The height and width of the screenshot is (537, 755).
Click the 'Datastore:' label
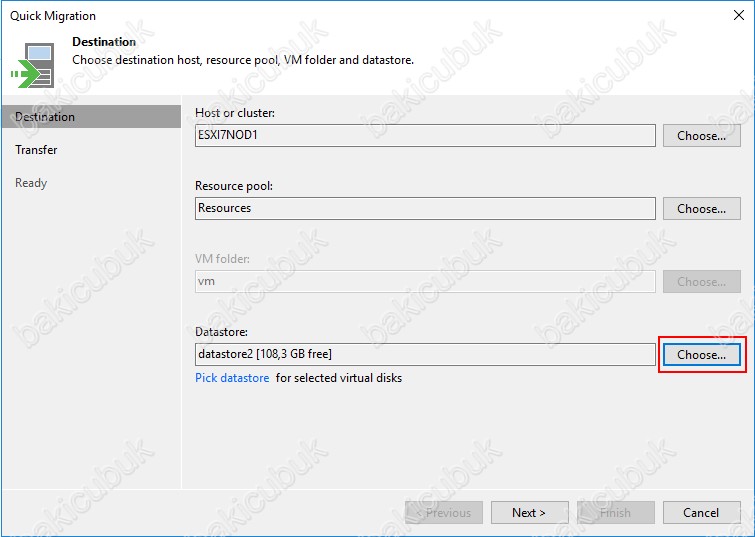tap(221, 332)
